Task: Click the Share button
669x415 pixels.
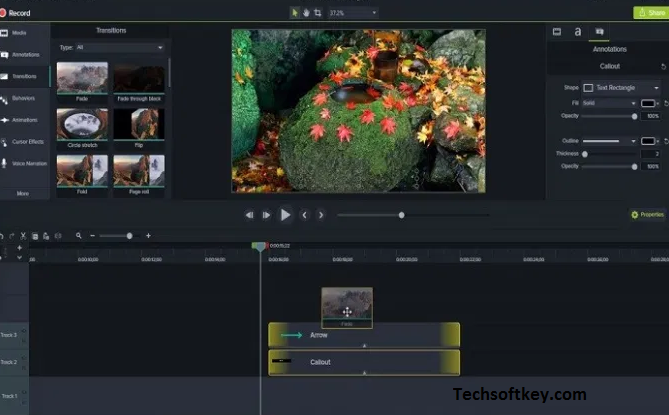Action: tap(651, 13)
